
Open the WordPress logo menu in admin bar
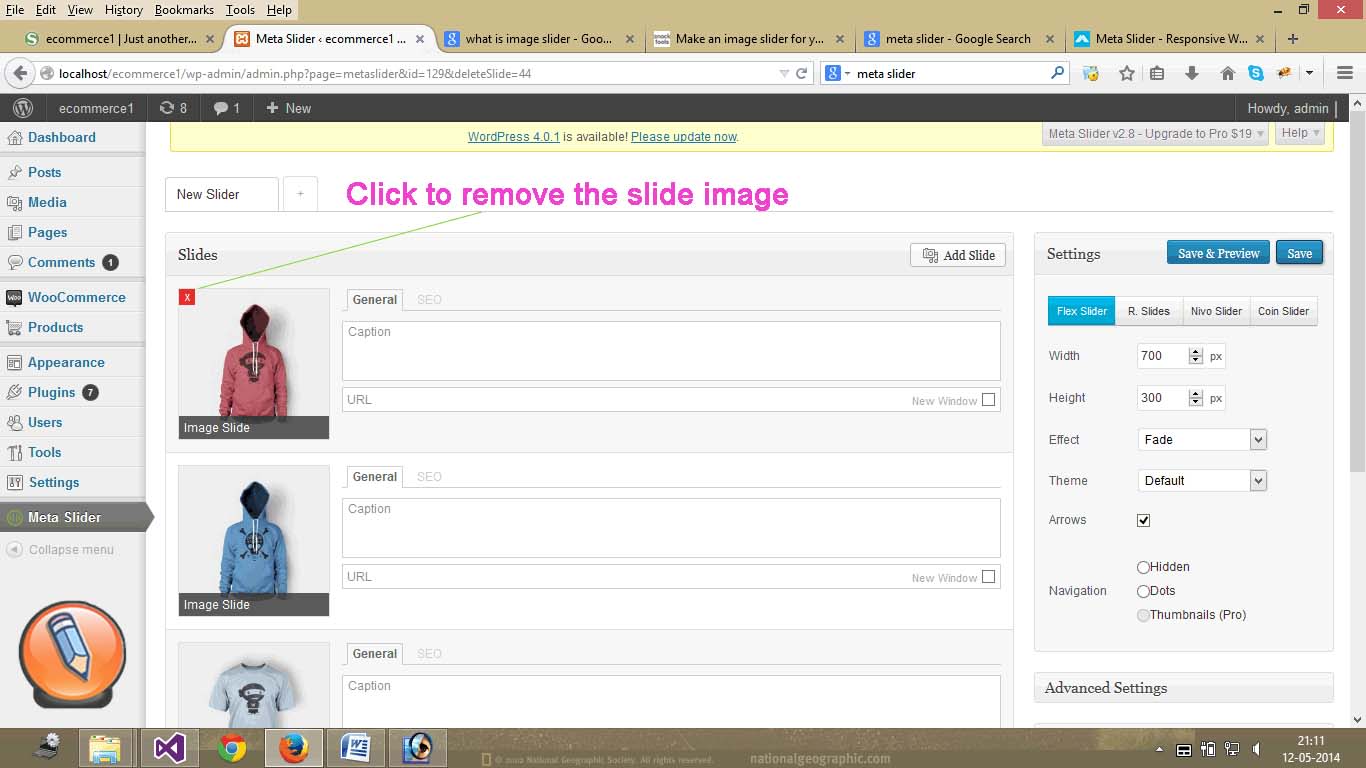pyautogui.click(x=23, y=108)
